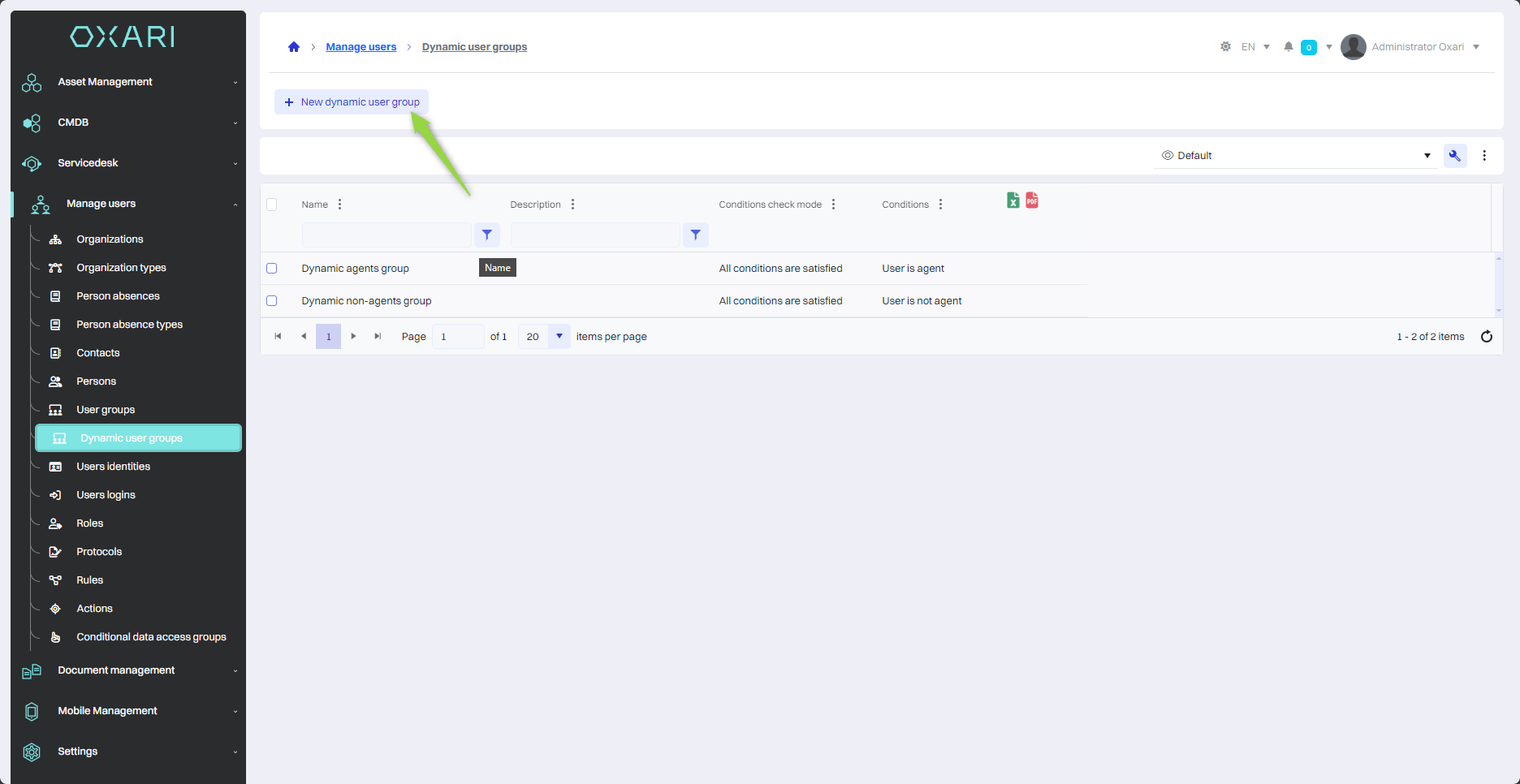
Task: Follow the Manage users breadcrumb link
Action: coord(361,47)
